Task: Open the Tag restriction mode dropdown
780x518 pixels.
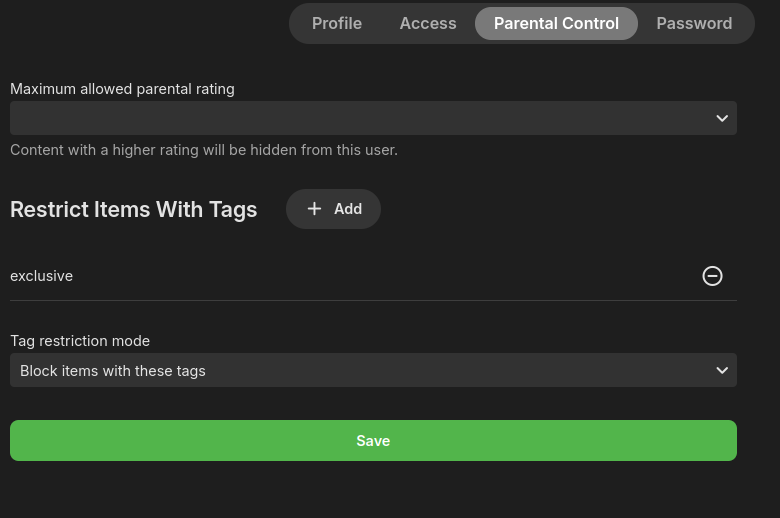Action: (373, 370)
